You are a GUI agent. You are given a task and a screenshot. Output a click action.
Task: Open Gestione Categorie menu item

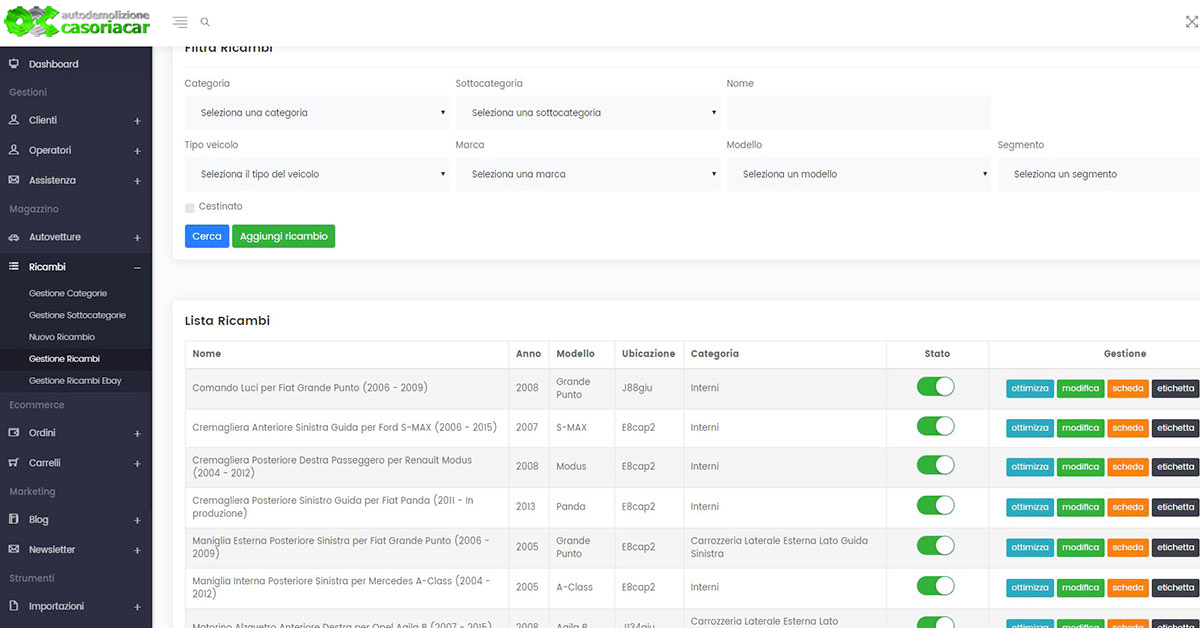tap(68, 293)
